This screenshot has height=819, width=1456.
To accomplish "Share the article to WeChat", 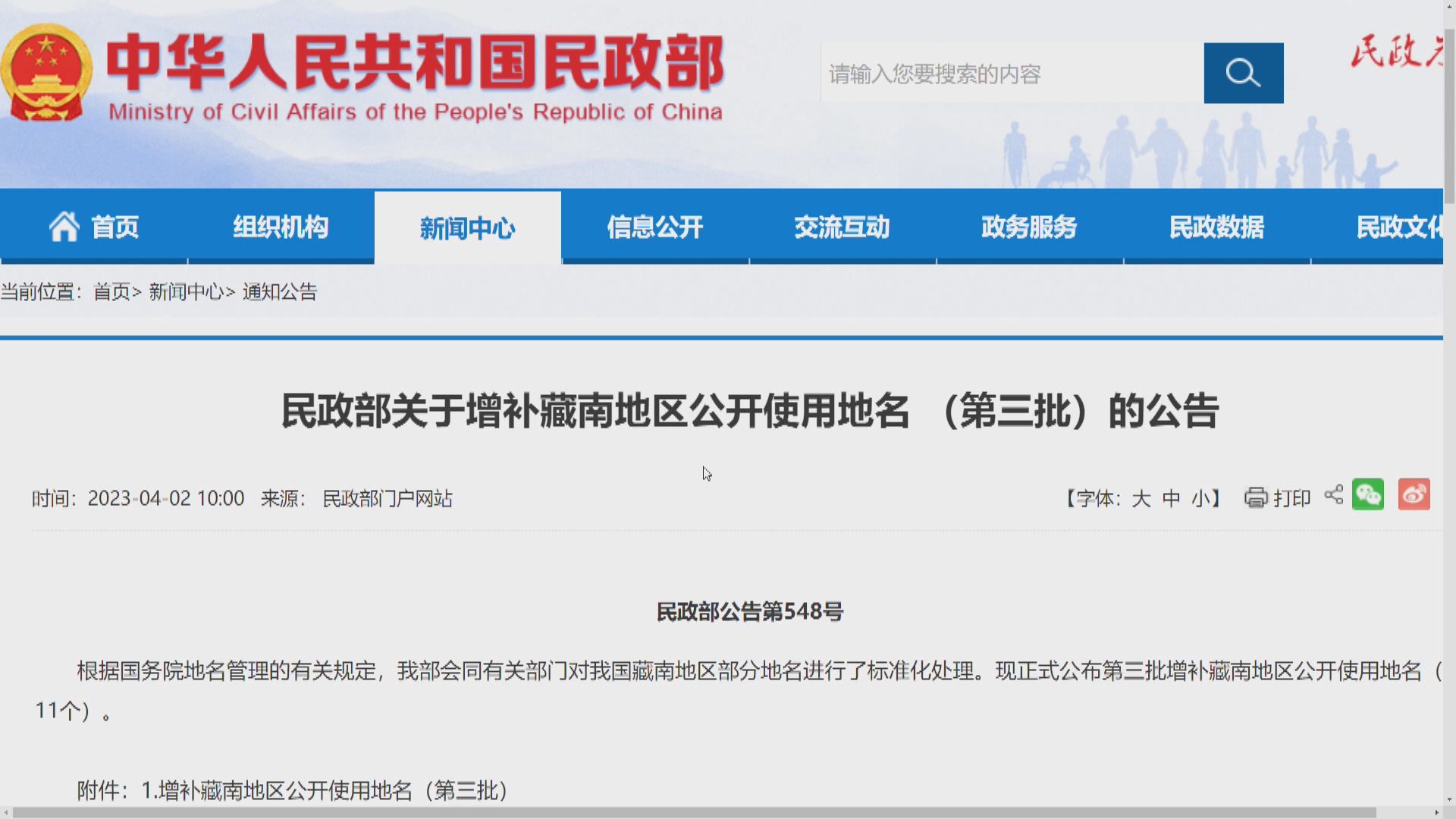I will coord(1367,494).
